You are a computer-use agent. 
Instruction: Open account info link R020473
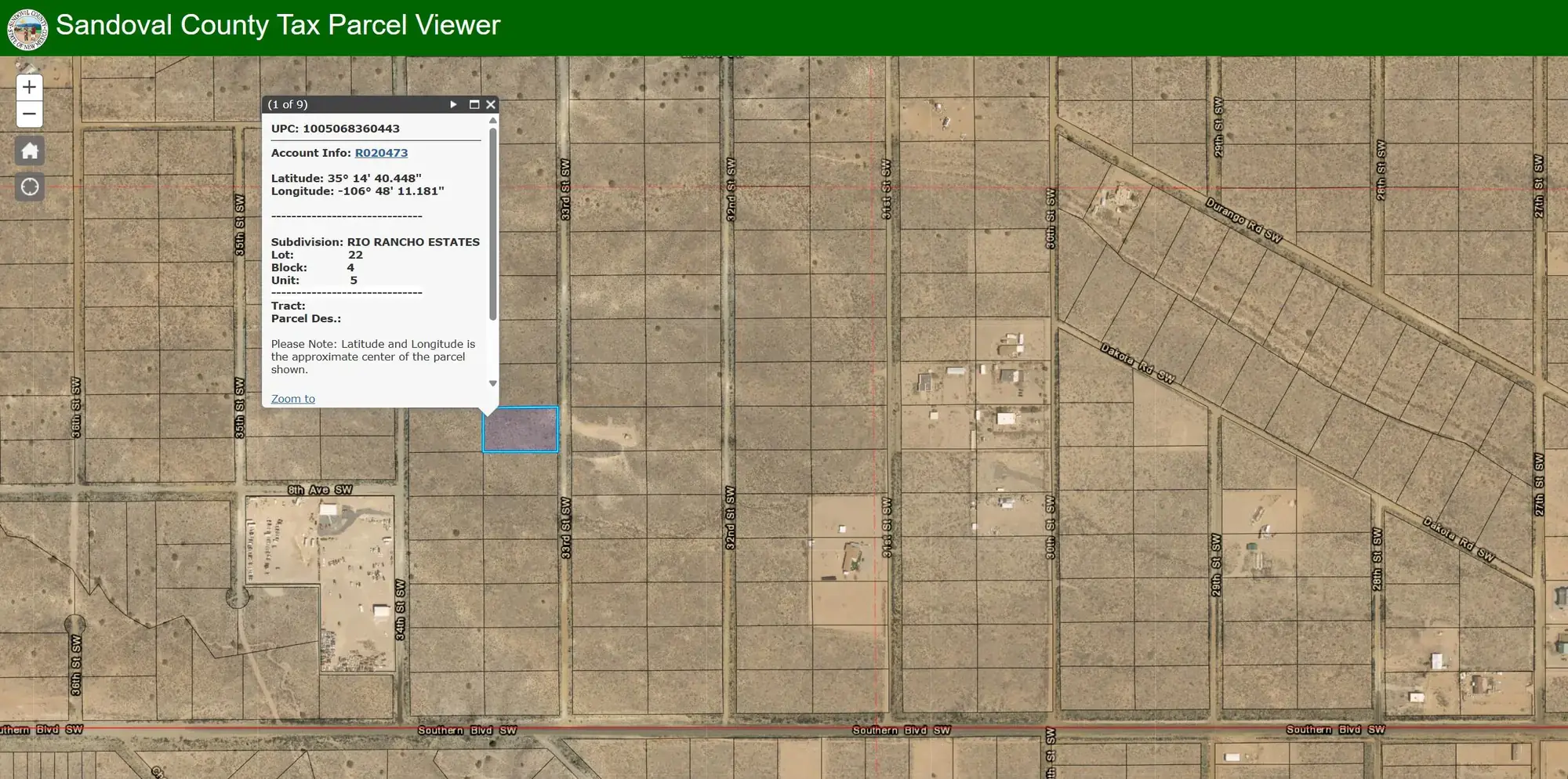tap(381, 153)
